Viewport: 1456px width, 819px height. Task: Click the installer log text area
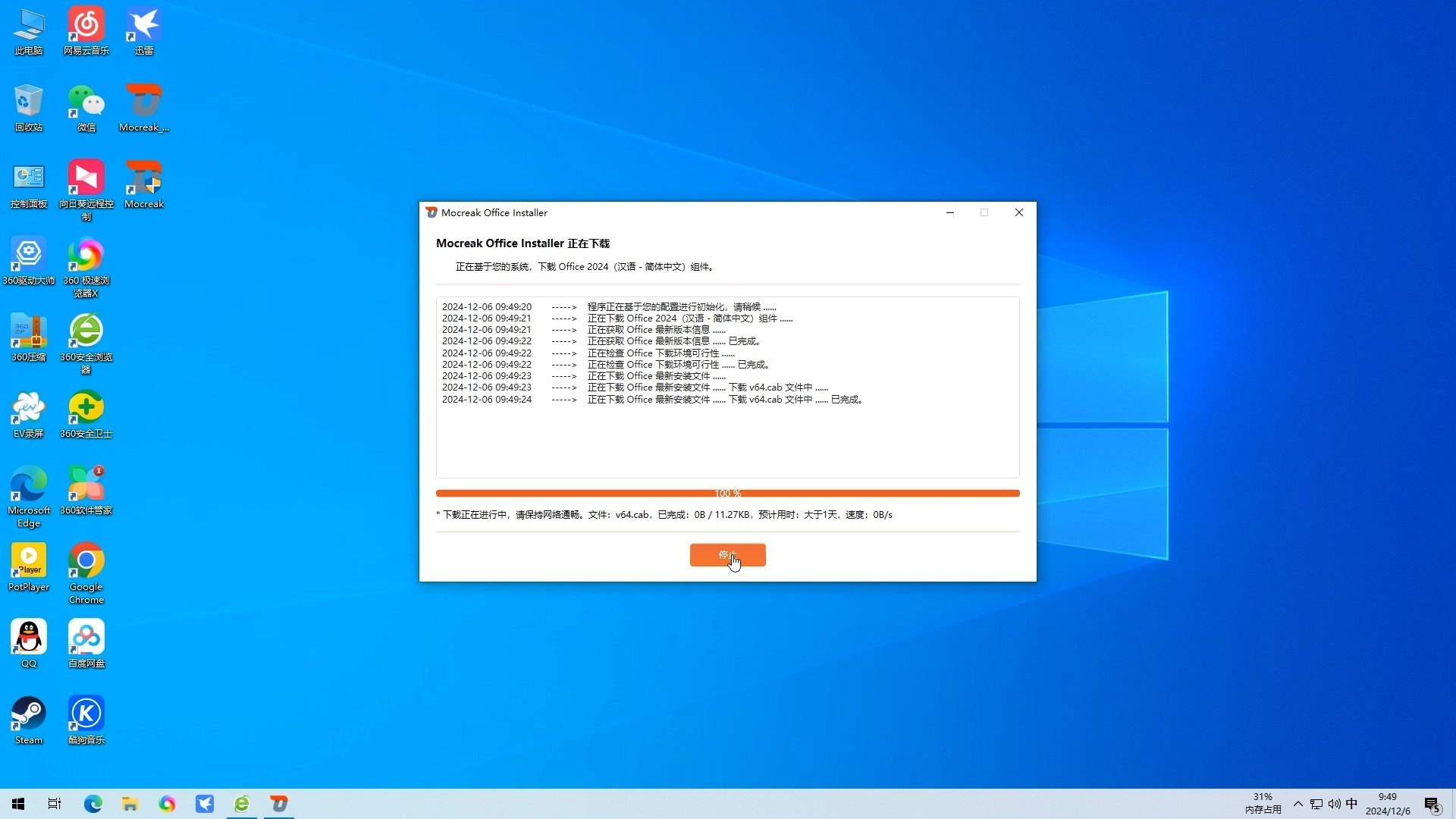(727, 388)
